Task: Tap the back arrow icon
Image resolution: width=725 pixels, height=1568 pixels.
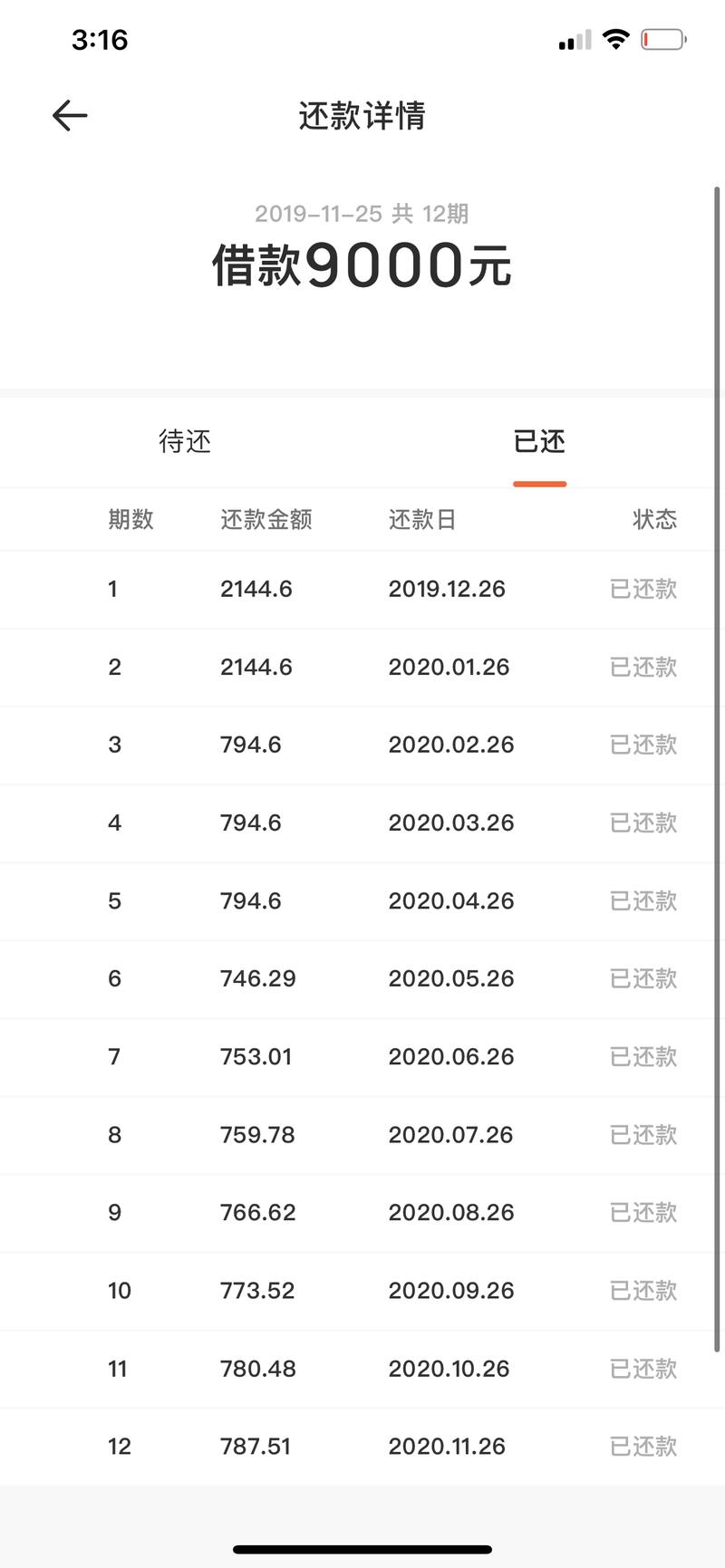Action: coord(70,116)
